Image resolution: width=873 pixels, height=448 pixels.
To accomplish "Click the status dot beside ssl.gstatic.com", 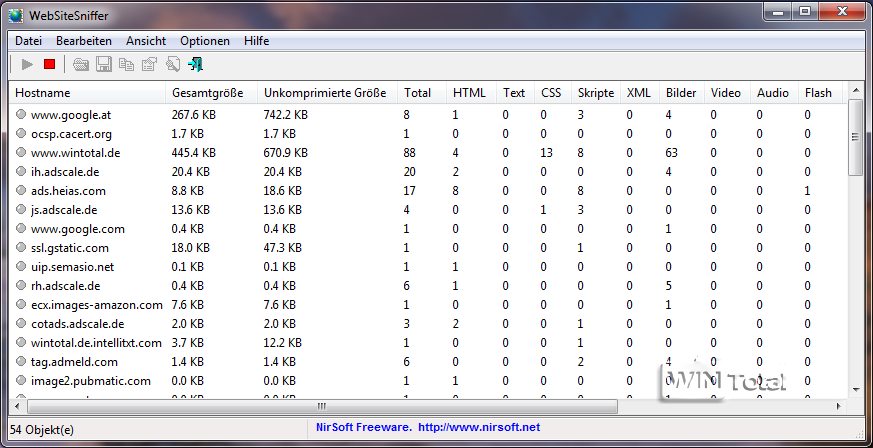I will click(x=21, y=247).
